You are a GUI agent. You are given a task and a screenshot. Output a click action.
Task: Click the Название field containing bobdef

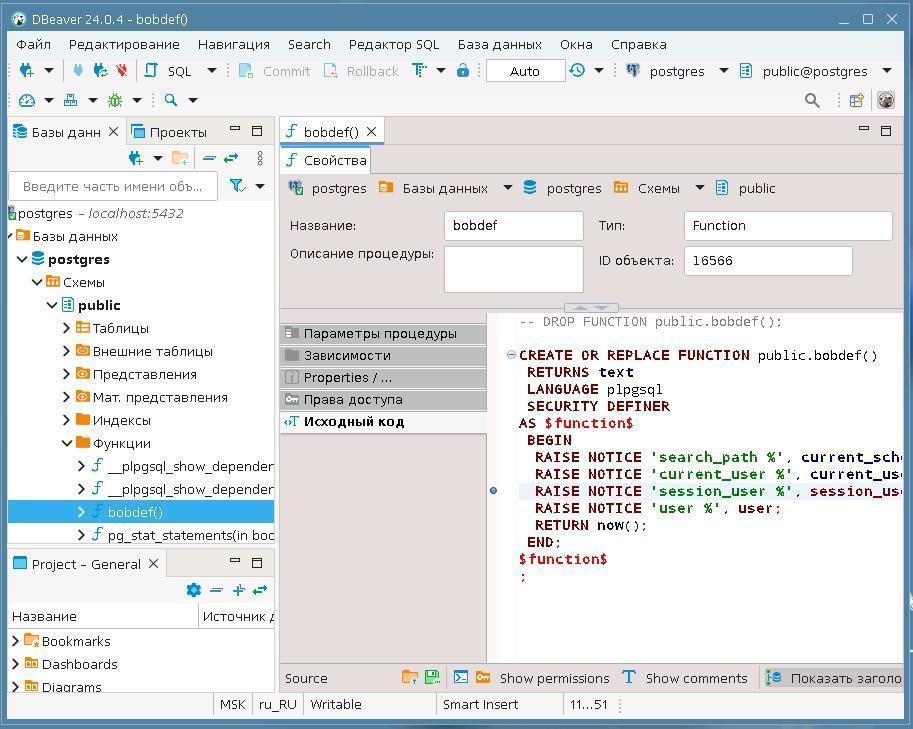(x=513, y=226)
